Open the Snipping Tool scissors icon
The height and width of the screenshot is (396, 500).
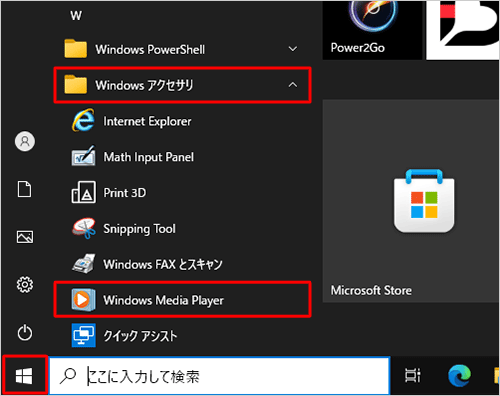tap(84, 228)
